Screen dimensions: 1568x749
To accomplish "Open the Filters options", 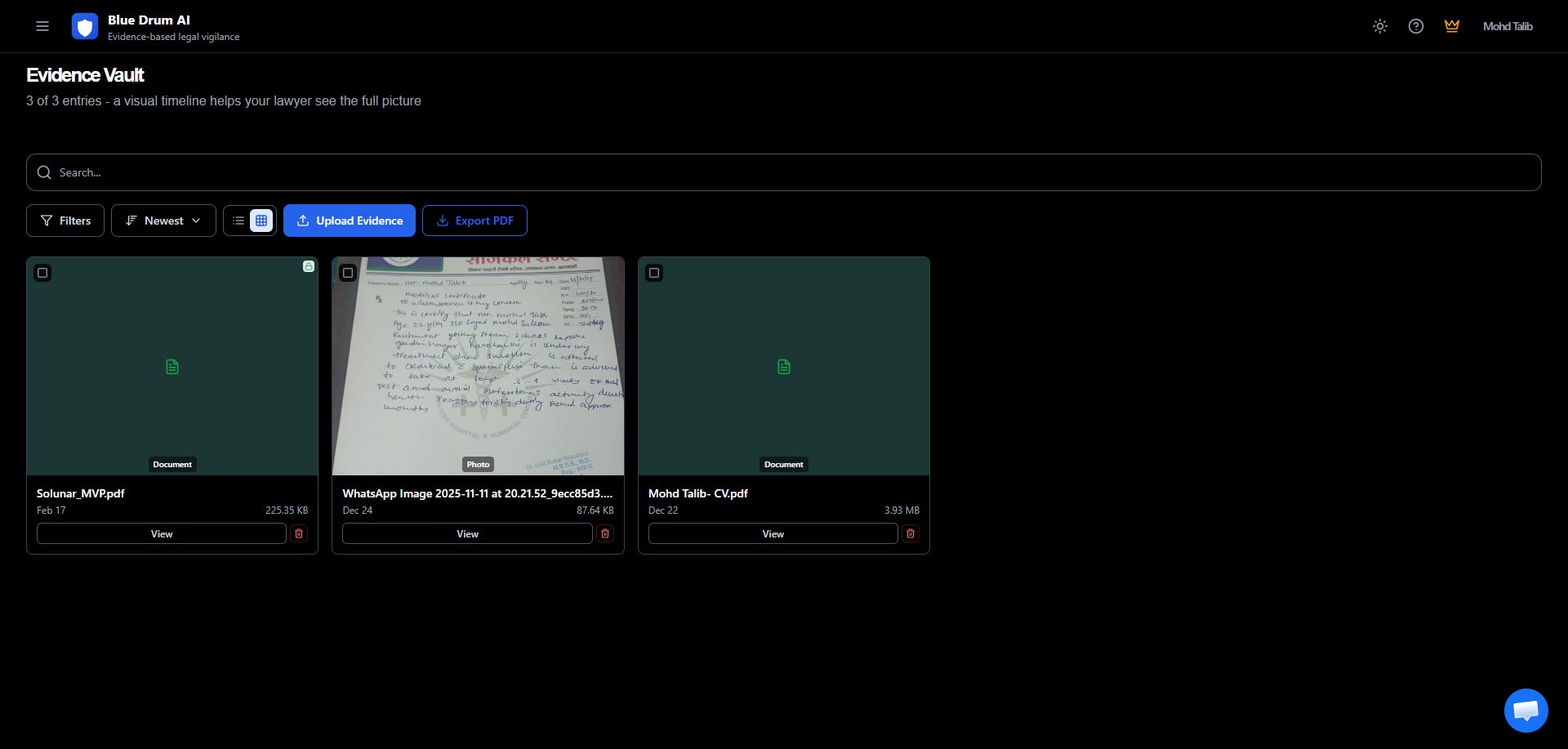I will pos(65,221).
